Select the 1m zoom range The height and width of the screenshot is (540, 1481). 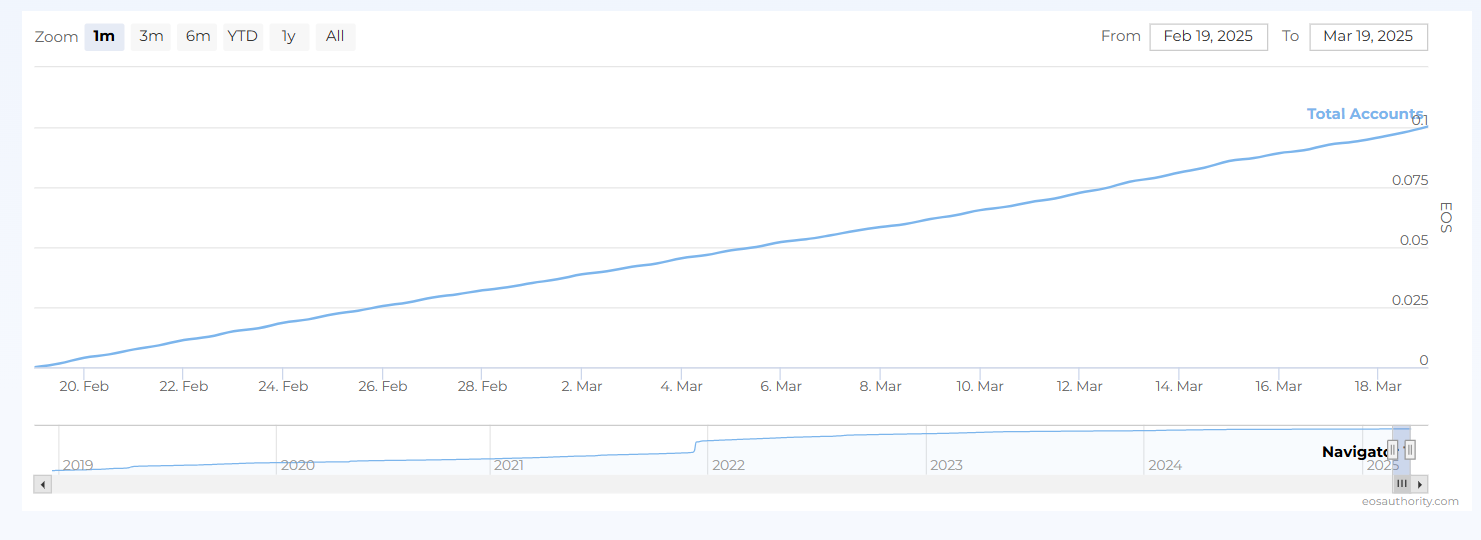104,37
